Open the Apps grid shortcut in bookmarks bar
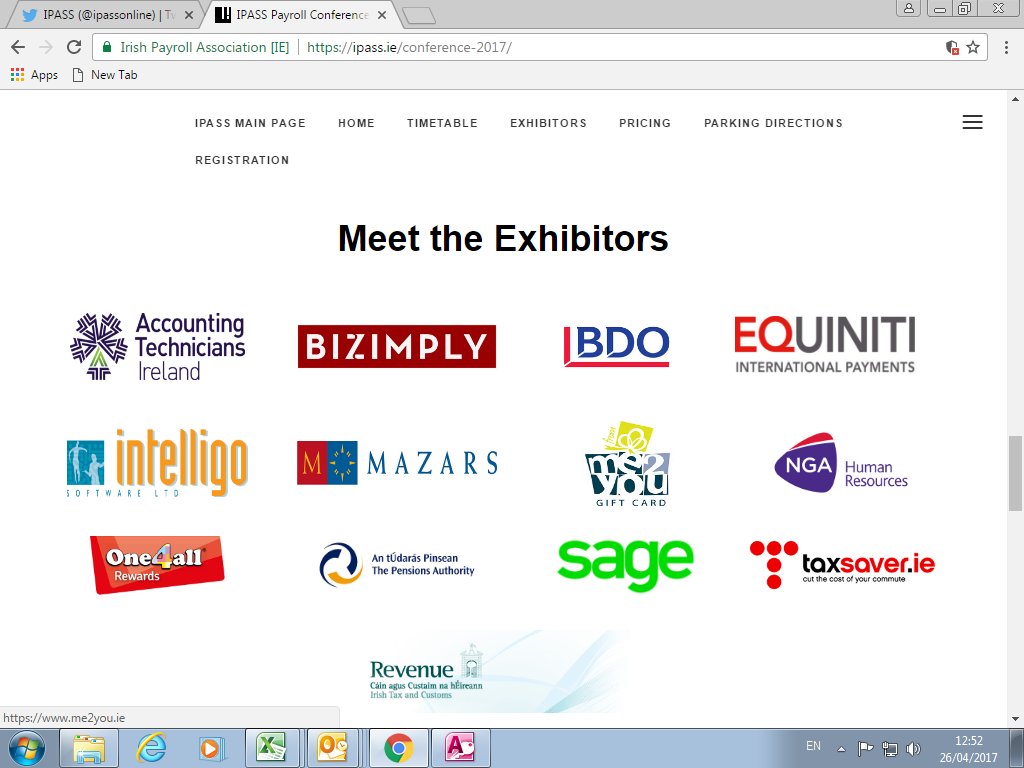Screen dimensions: 1024x768 (x=35, y=74)
